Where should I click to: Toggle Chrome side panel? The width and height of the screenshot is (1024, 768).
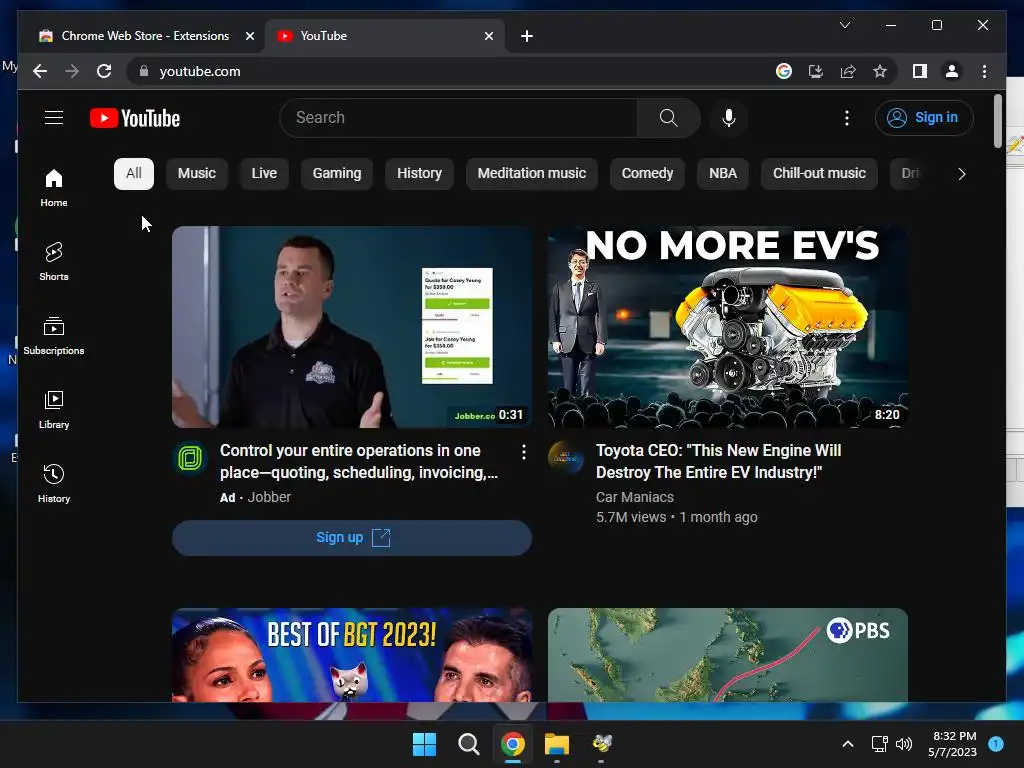point(920,71)
